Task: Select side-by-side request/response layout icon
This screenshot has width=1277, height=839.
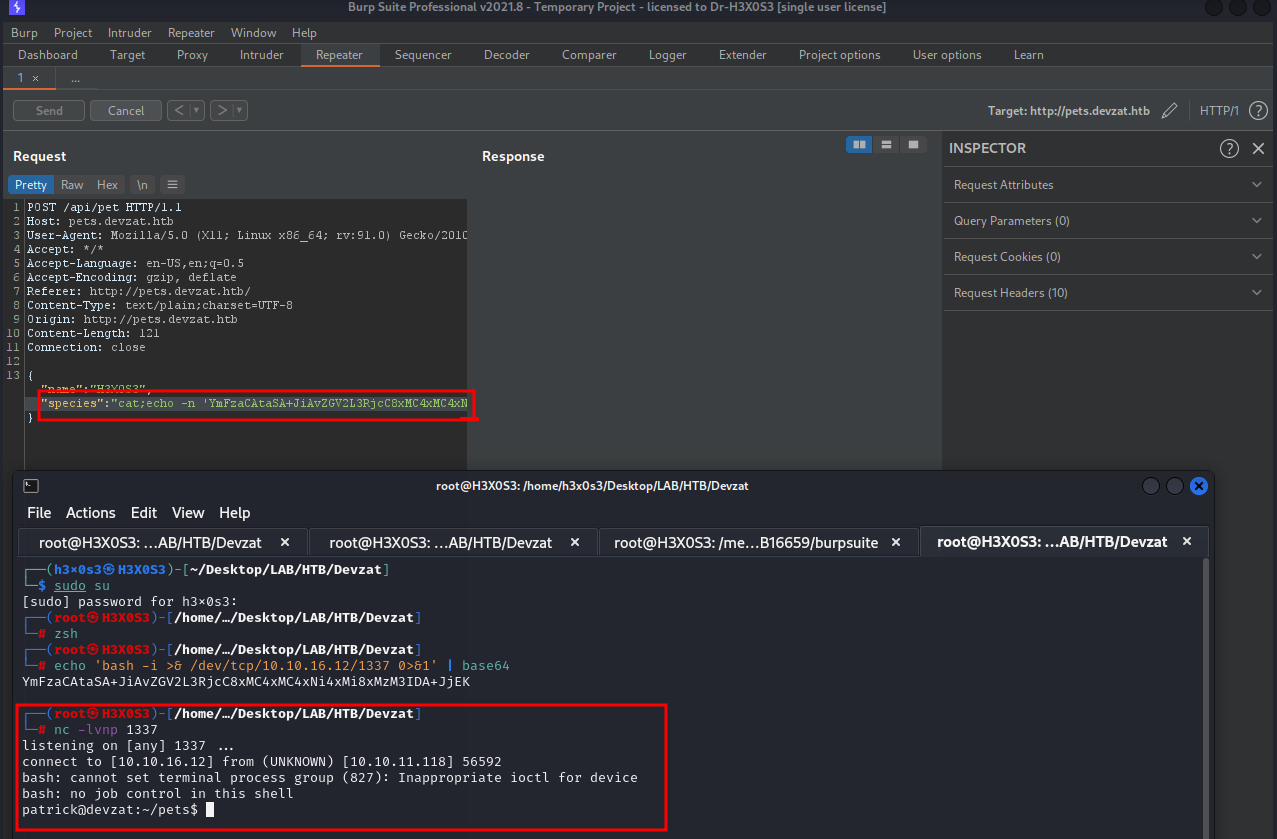Action: coord(859,145)
